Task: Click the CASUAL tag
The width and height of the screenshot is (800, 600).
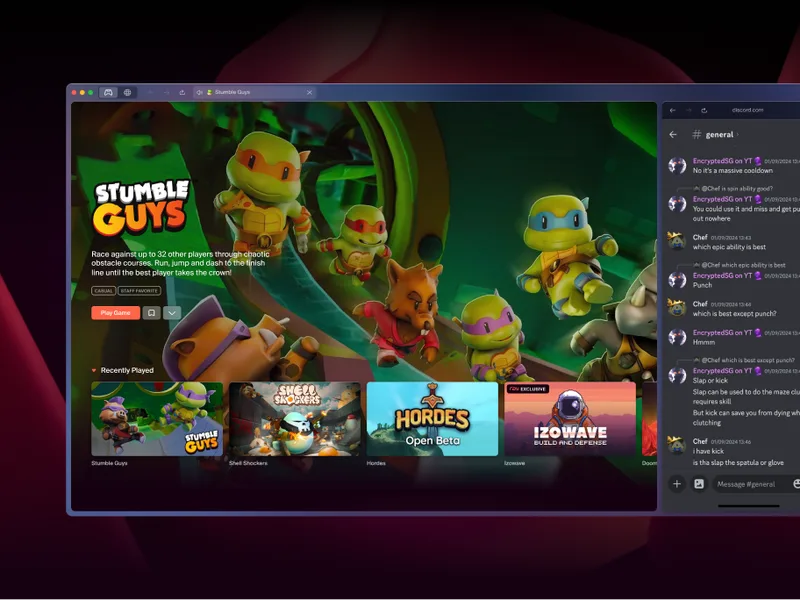Action: 104,291
